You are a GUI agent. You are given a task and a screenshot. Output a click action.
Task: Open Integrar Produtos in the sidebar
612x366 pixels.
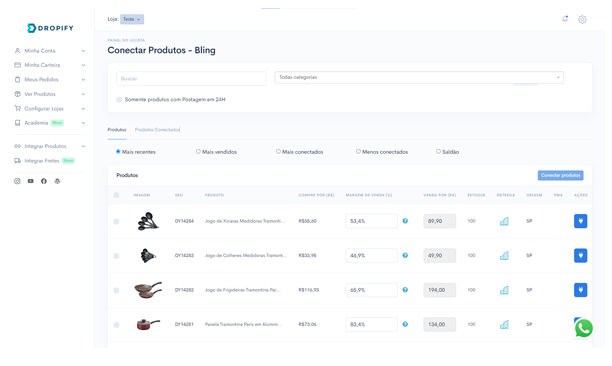pyautogui.click(x=45, y=146)
